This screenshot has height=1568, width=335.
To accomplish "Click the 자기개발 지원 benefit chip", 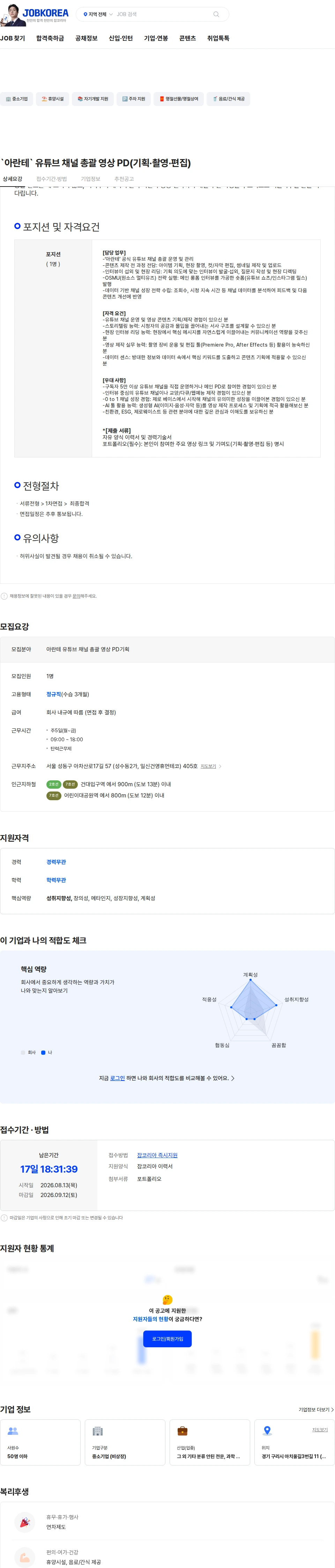I will (92, 99).
